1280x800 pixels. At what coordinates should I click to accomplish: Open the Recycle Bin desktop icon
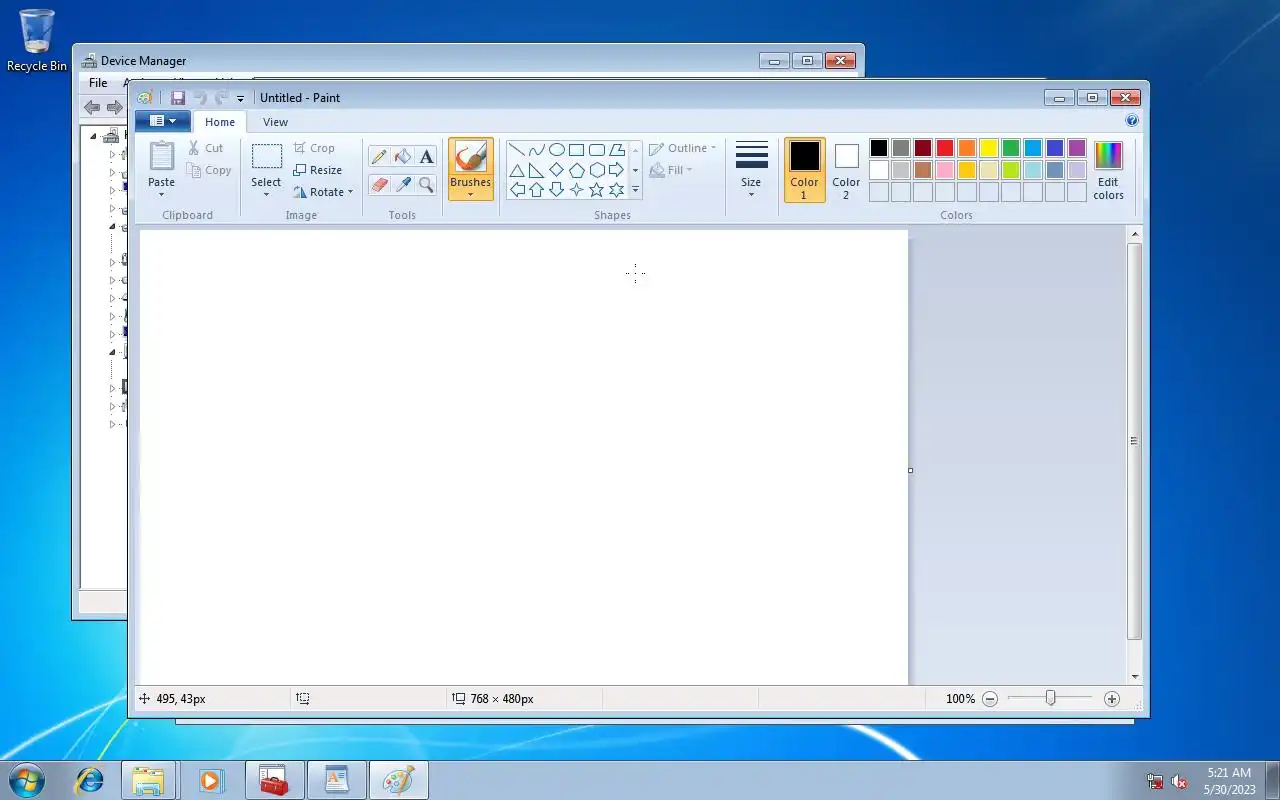[x=37, y=41]
